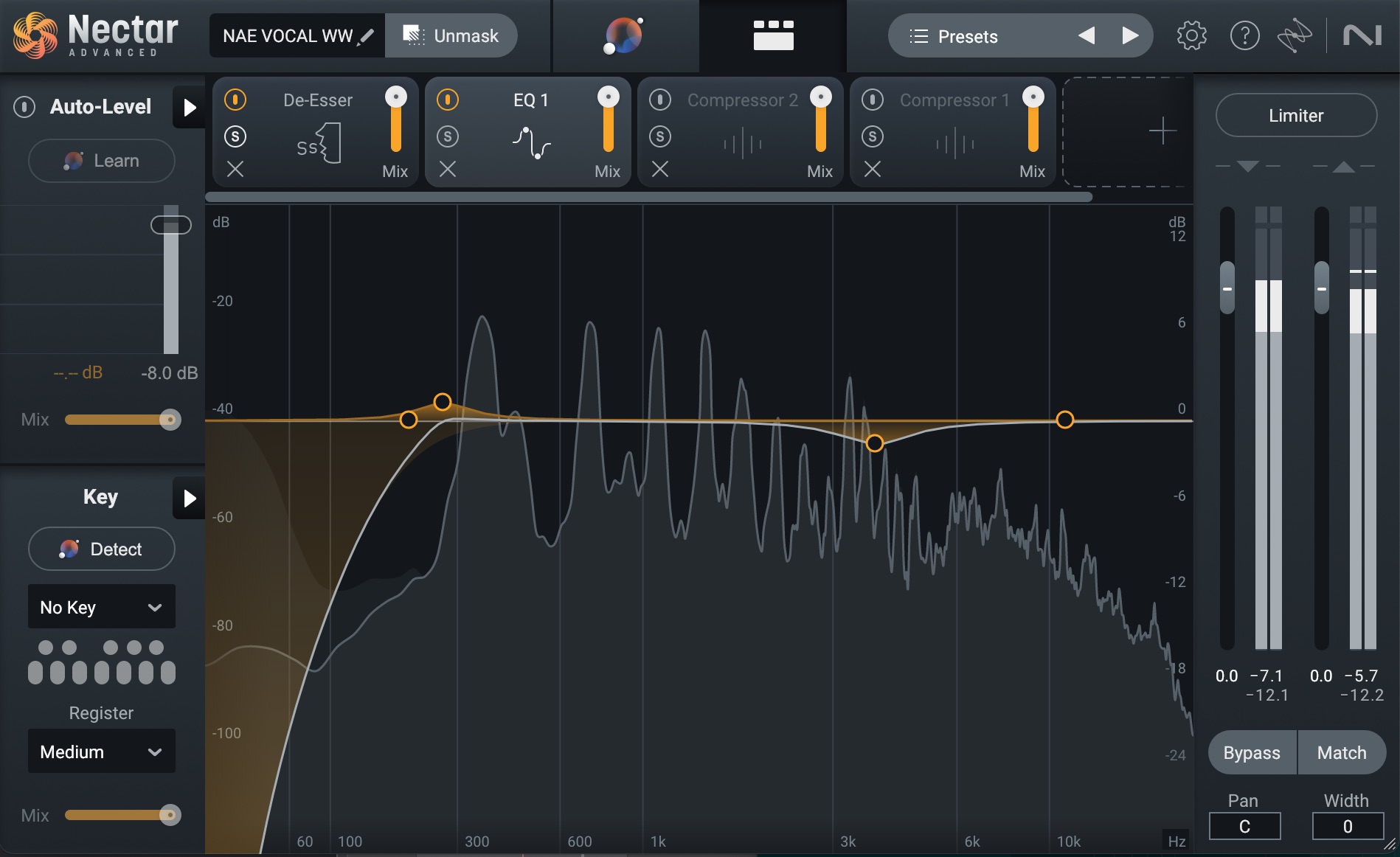Switch to the module chain view icon
This screenshot has width=1400, height=857.
(x=773, y=35)
